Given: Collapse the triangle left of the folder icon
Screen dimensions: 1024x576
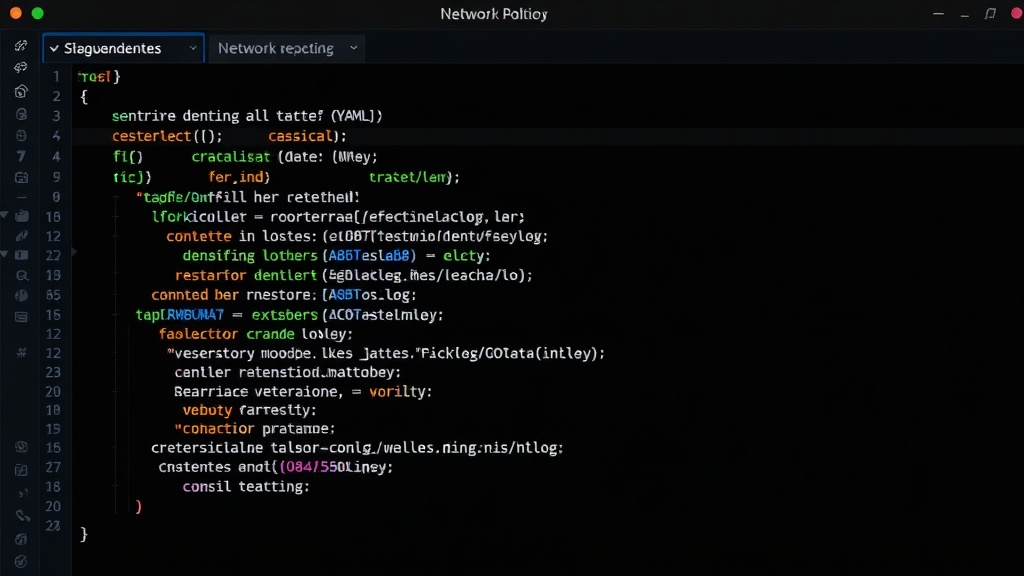Looking at the screenshot, I should click(5, 216).
